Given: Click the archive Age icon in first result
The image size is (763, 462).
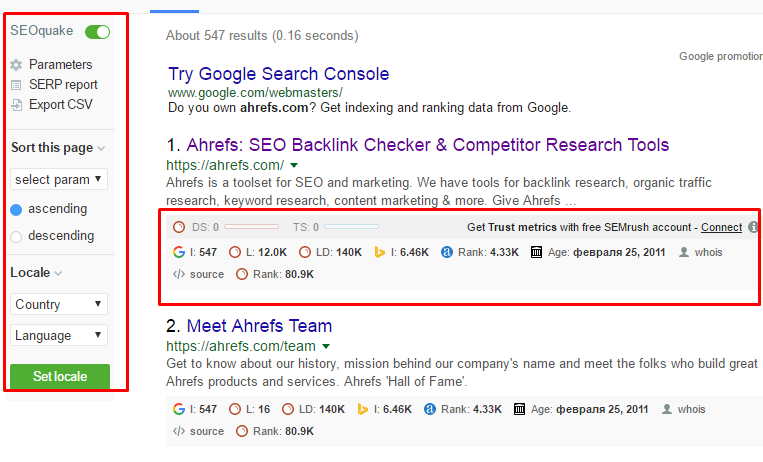Looking at the screenshot, I should click(x=536, y=252).
